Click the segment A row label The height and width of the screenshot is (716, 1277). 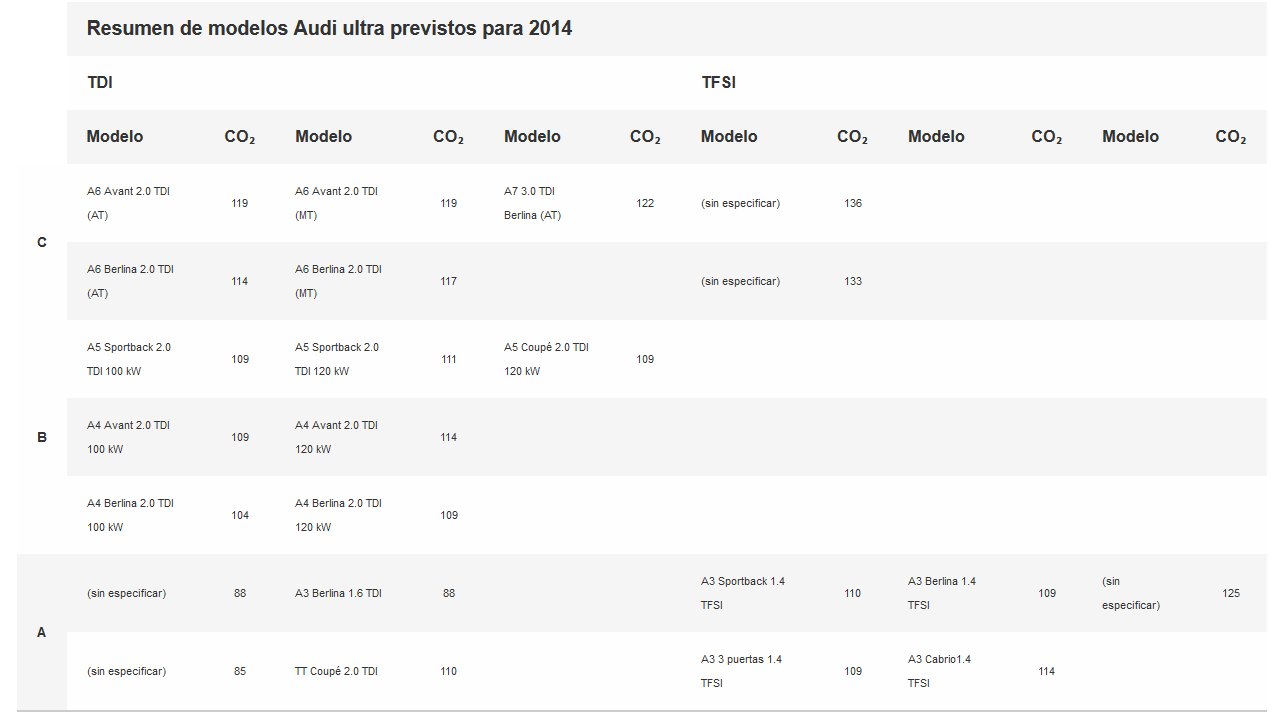coord(41,632)
